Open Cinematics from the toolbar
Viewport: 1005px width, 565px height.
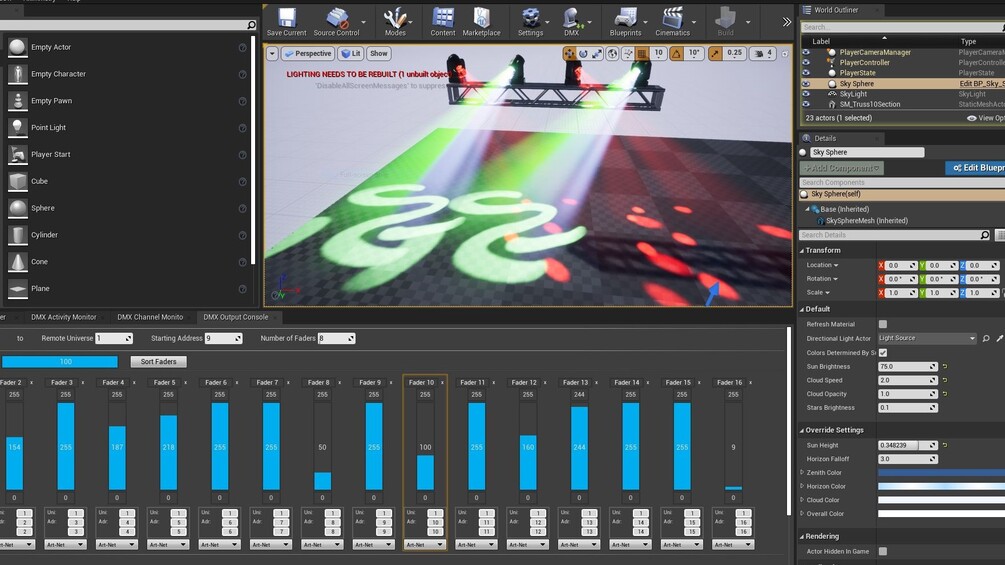[x=672, y=18]
